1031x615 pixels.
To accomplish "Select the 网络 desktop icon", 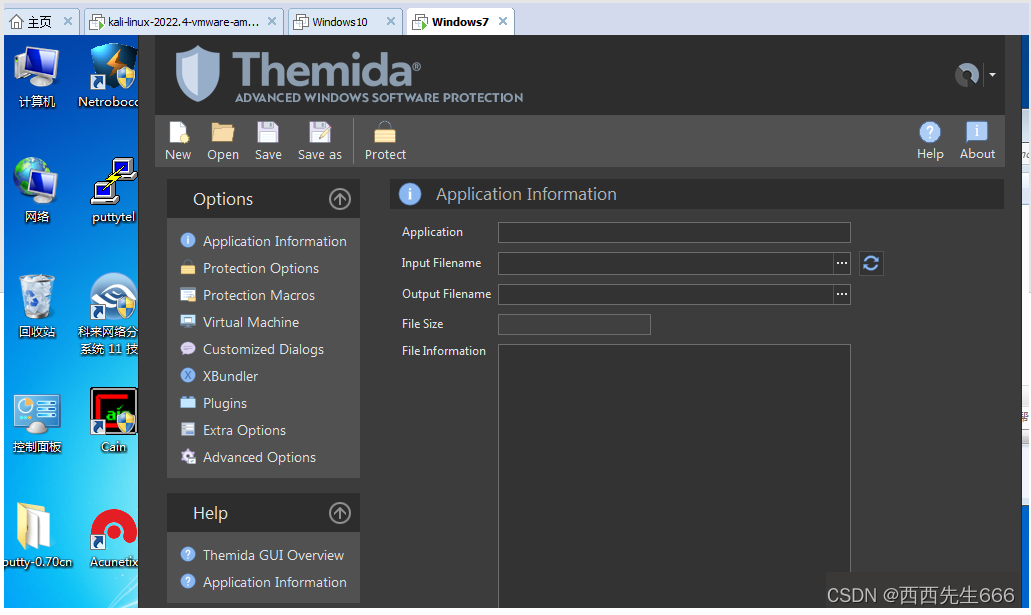I will pos(37,190).
